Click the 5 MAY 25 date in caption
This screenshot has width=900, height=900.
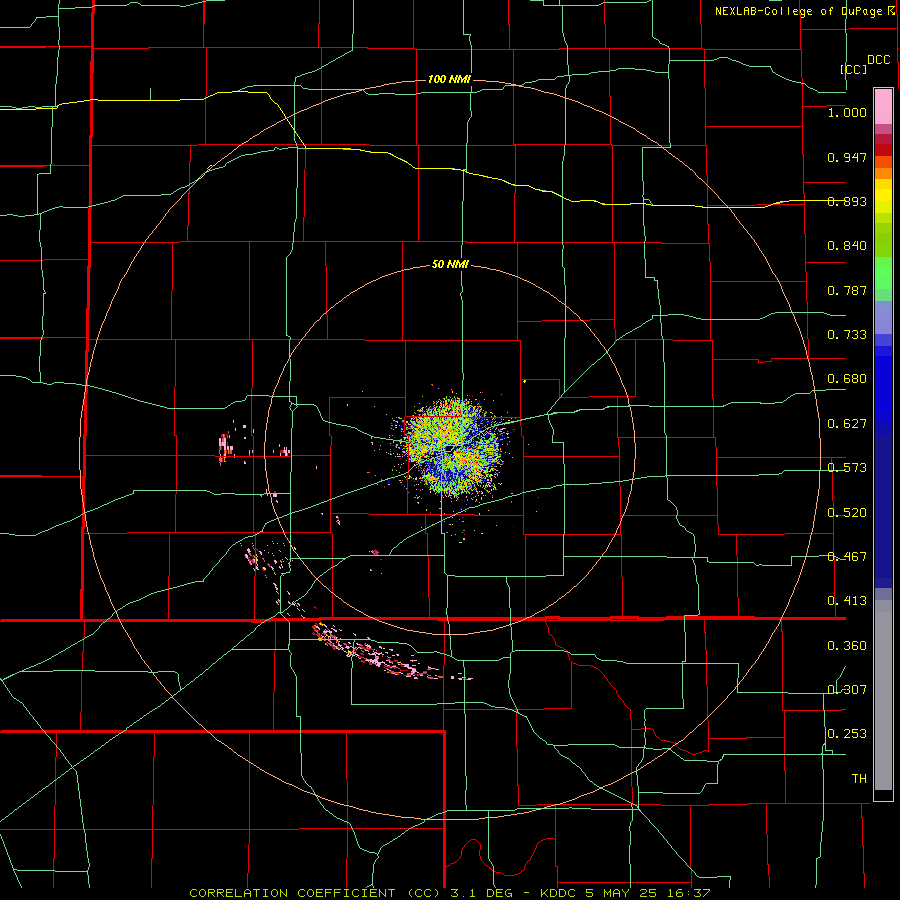coord(623,893)
